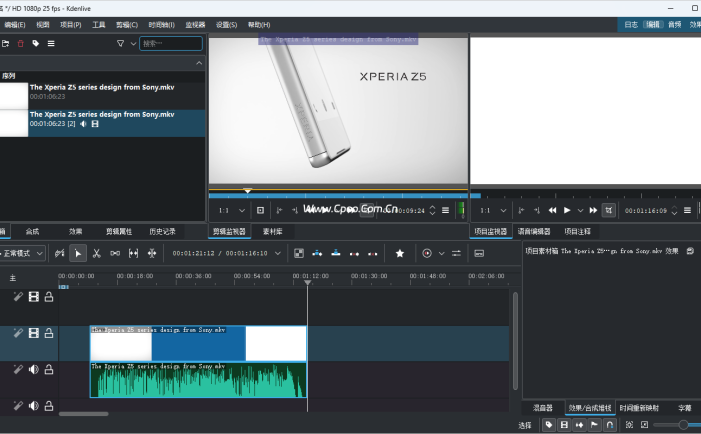Select the razor cut tool

[96, 253]
